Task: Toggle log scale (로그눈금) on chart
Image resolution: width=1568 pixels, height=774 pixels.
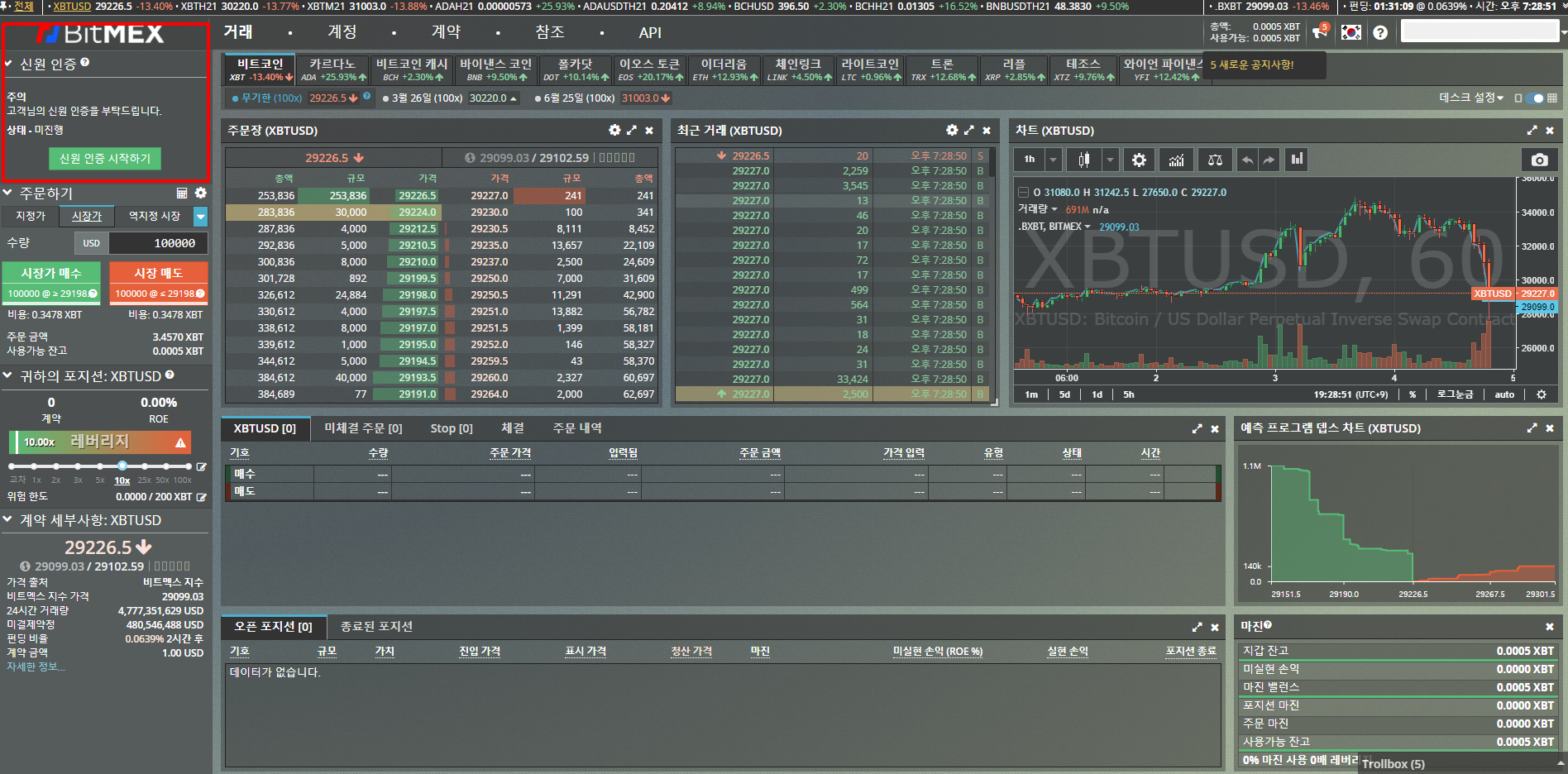Action: point(1455,394)
